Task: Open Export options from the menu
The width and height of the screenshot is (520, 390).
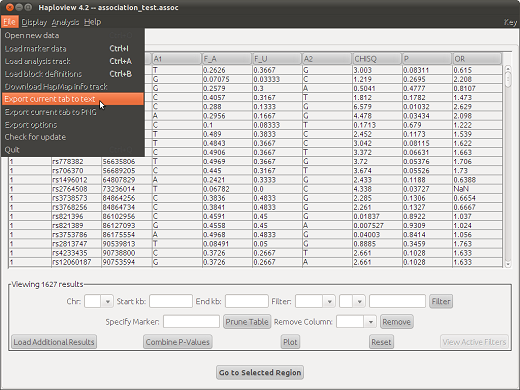Action: (73, 125)
